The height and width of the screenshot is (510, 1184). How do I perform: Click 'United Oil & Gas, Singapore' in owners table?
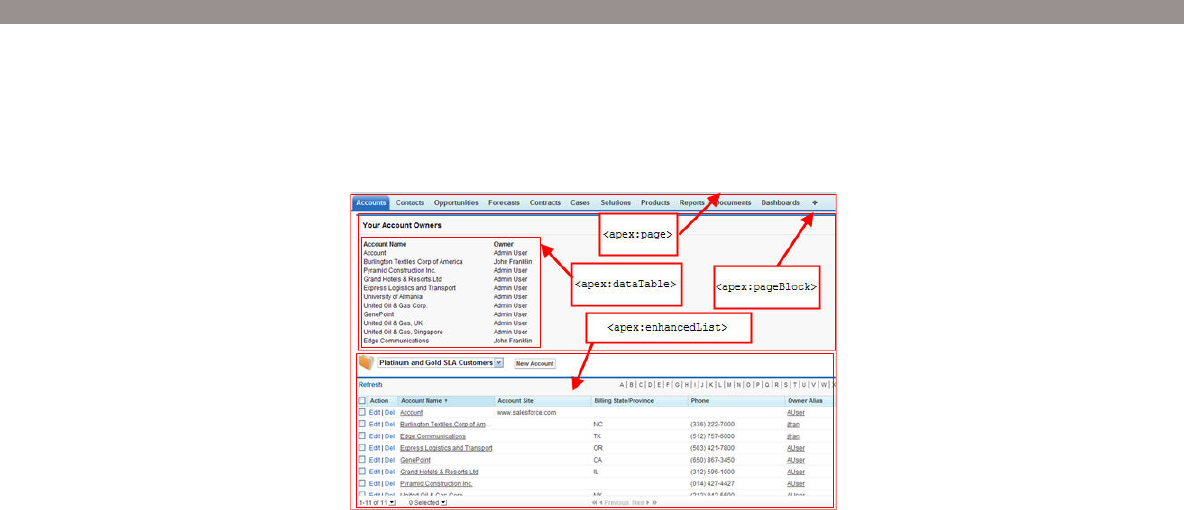(402, 332)
